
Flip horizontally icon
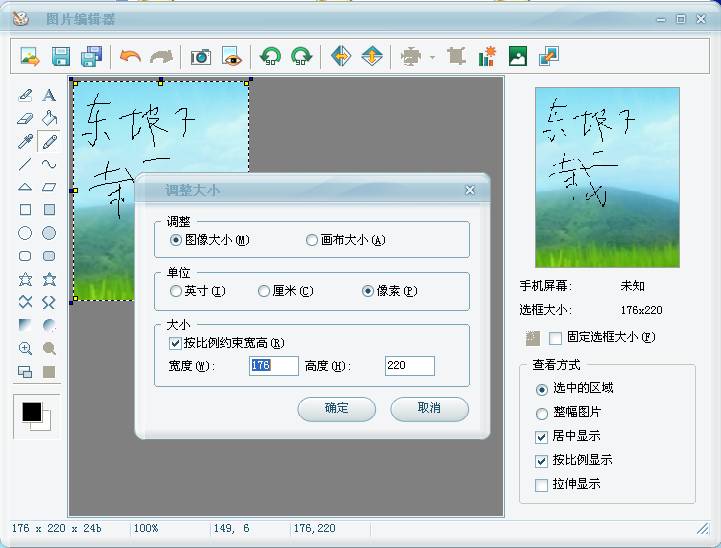tap(341, 57)
